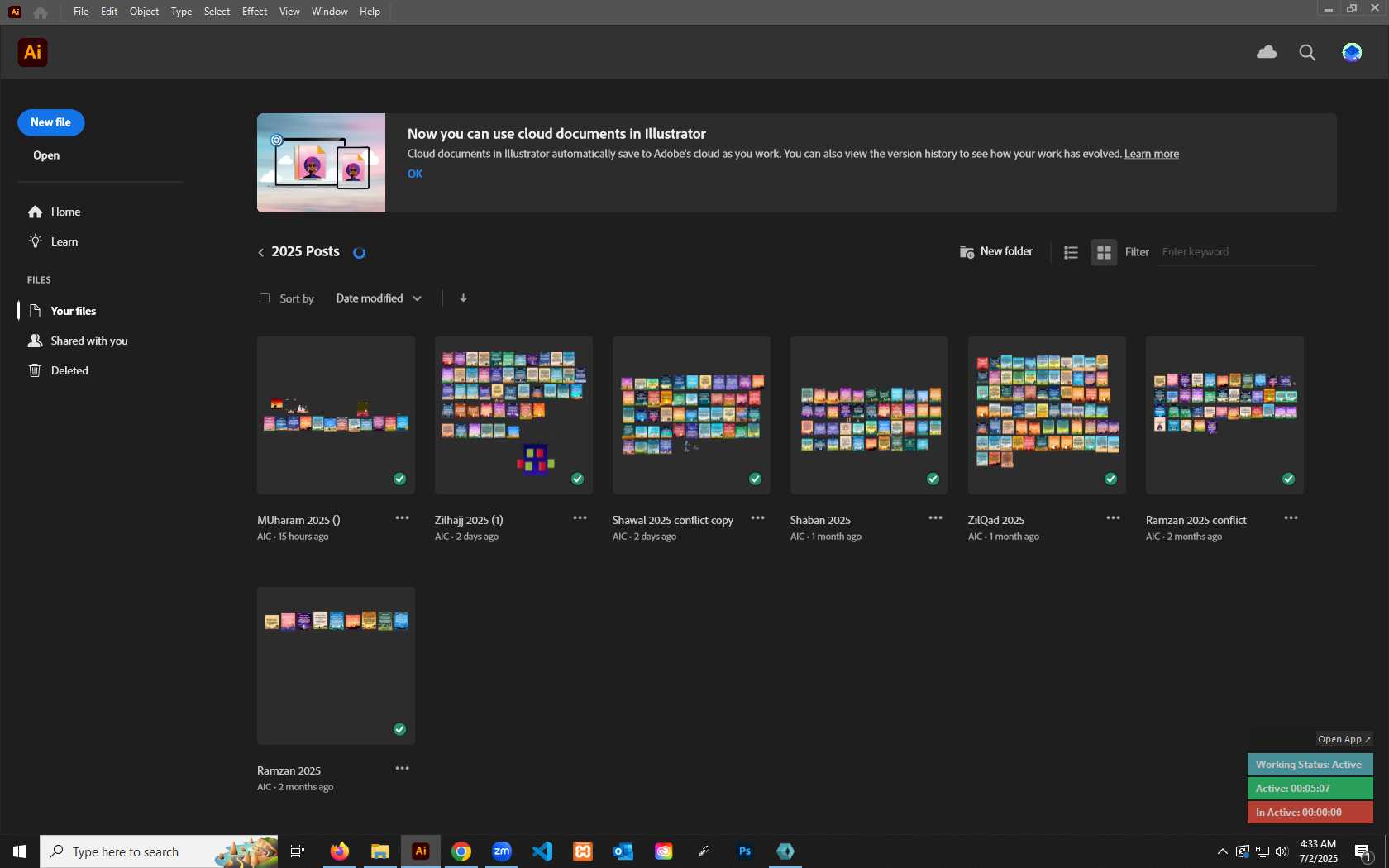Click the New folder icon
Screen dimensions: 1389x868
click(967, 252)
